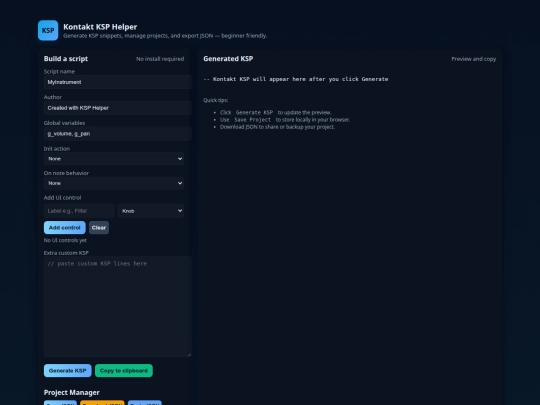Viewport: 540px width, 405px height.
Task: Click the Generate KSP button
Action: 68,371
